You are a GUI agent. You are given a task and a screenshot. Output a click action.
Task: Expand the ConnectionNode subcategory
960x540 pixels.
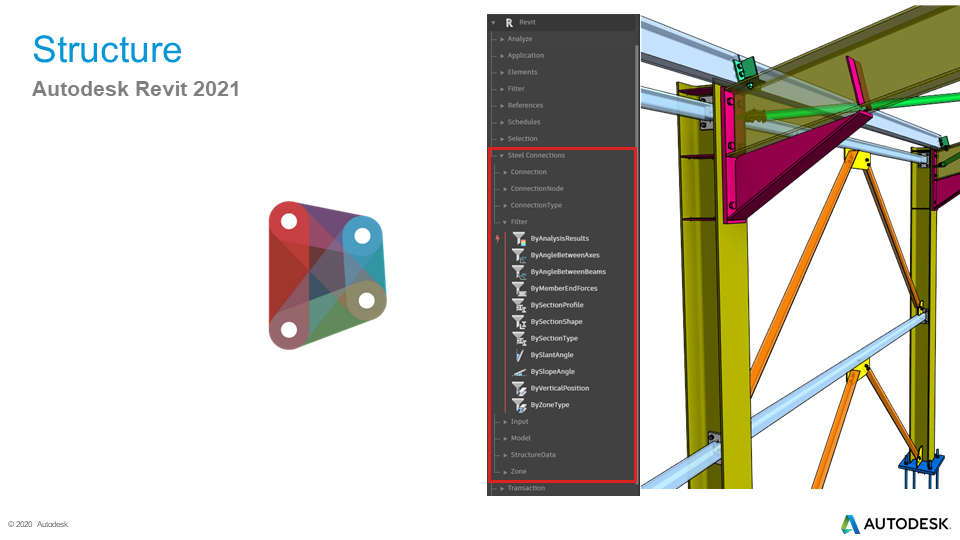click(506, 189)
